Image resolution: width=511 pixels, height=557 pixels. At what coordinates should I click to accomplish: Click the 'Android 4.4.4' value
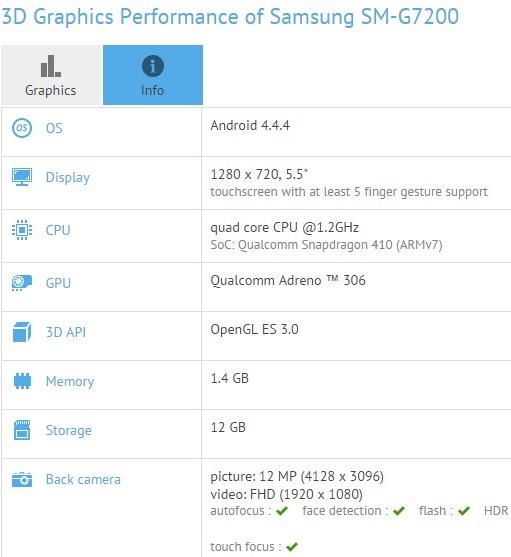[x=250, y=125]
